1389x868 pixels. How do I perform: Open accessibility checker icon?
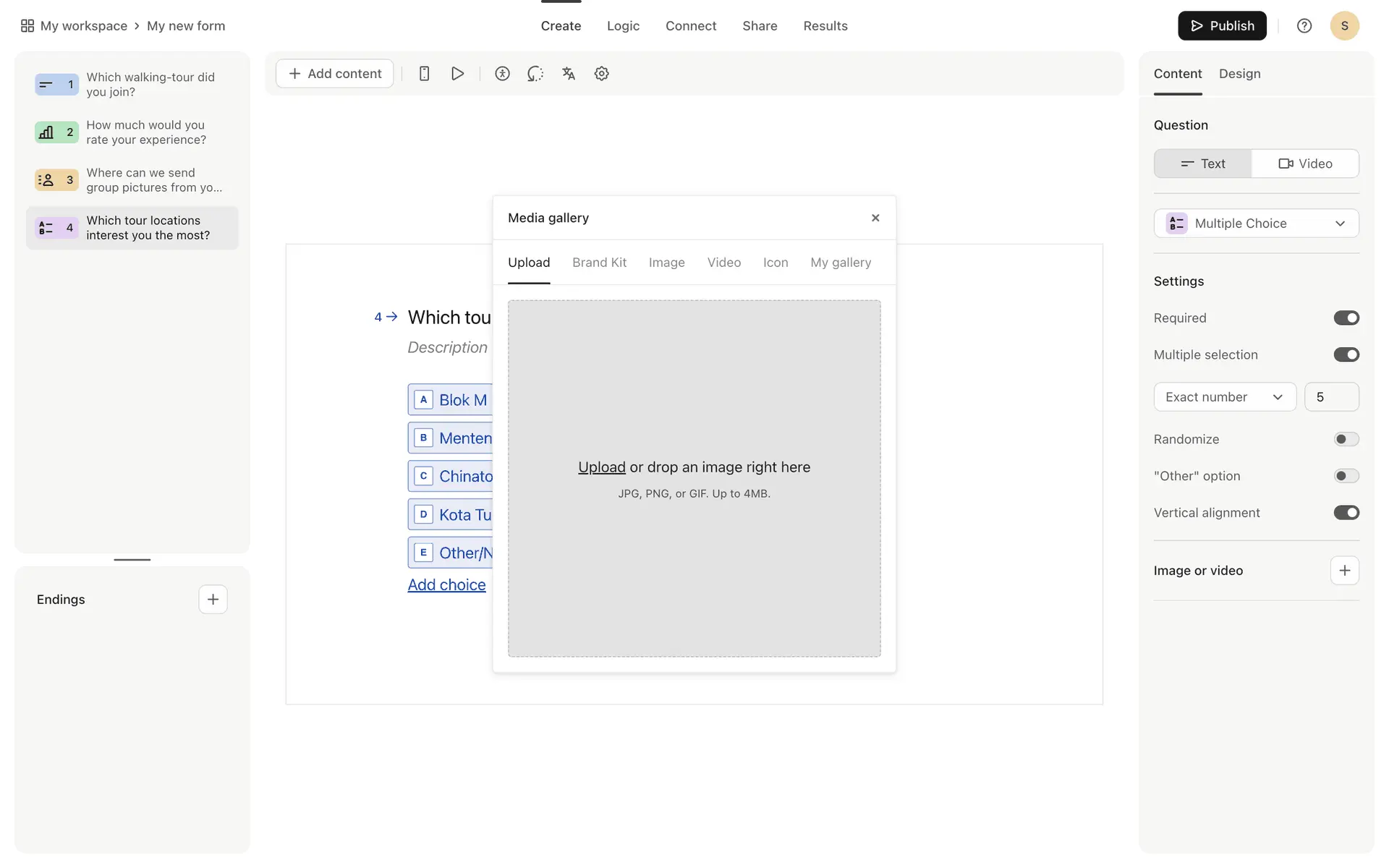click(x=502, y=74)
